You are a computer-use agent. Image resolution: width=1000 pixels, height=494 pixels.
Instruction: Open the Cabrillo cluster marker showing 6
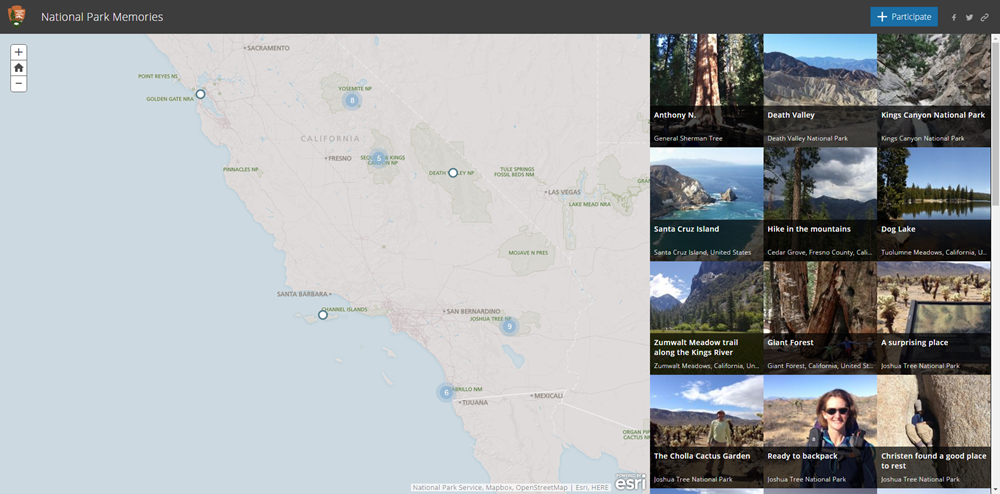point(446,392)
